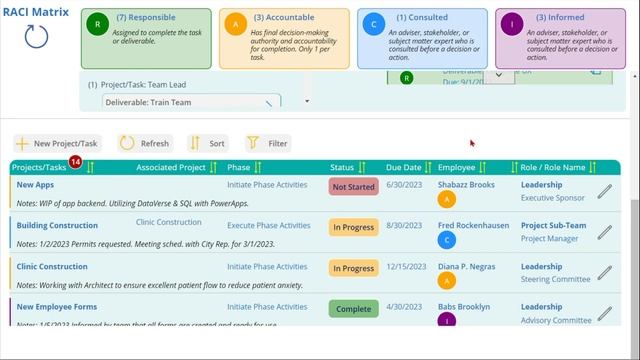Click the Sort button
Image resolution: width=640 pixels, height=360 pixels.
pos(208,144)
